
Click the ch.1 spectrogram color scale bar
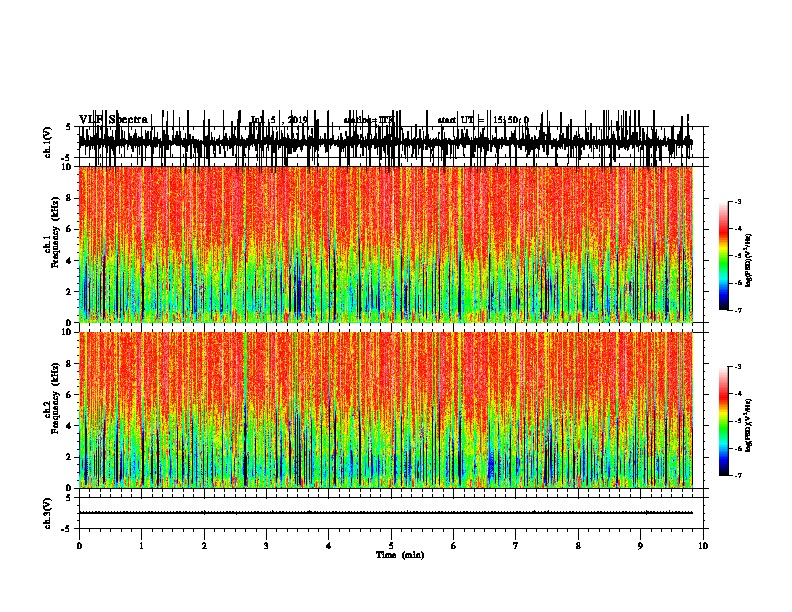tap(724, 256)
